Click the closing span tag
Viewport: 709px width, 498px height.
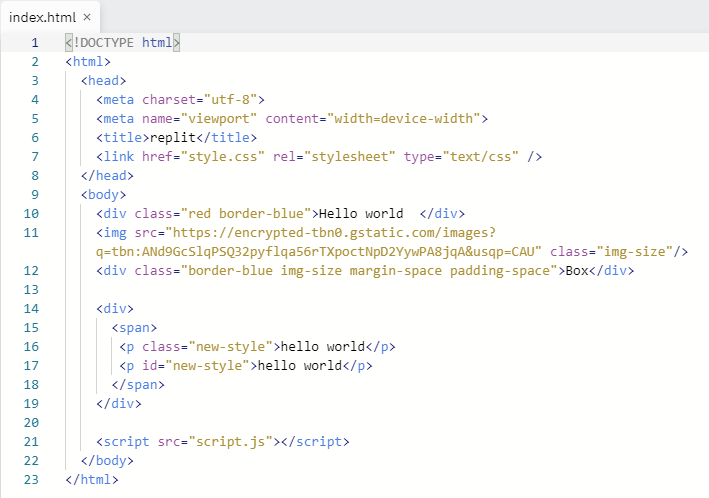click(138, 384)
